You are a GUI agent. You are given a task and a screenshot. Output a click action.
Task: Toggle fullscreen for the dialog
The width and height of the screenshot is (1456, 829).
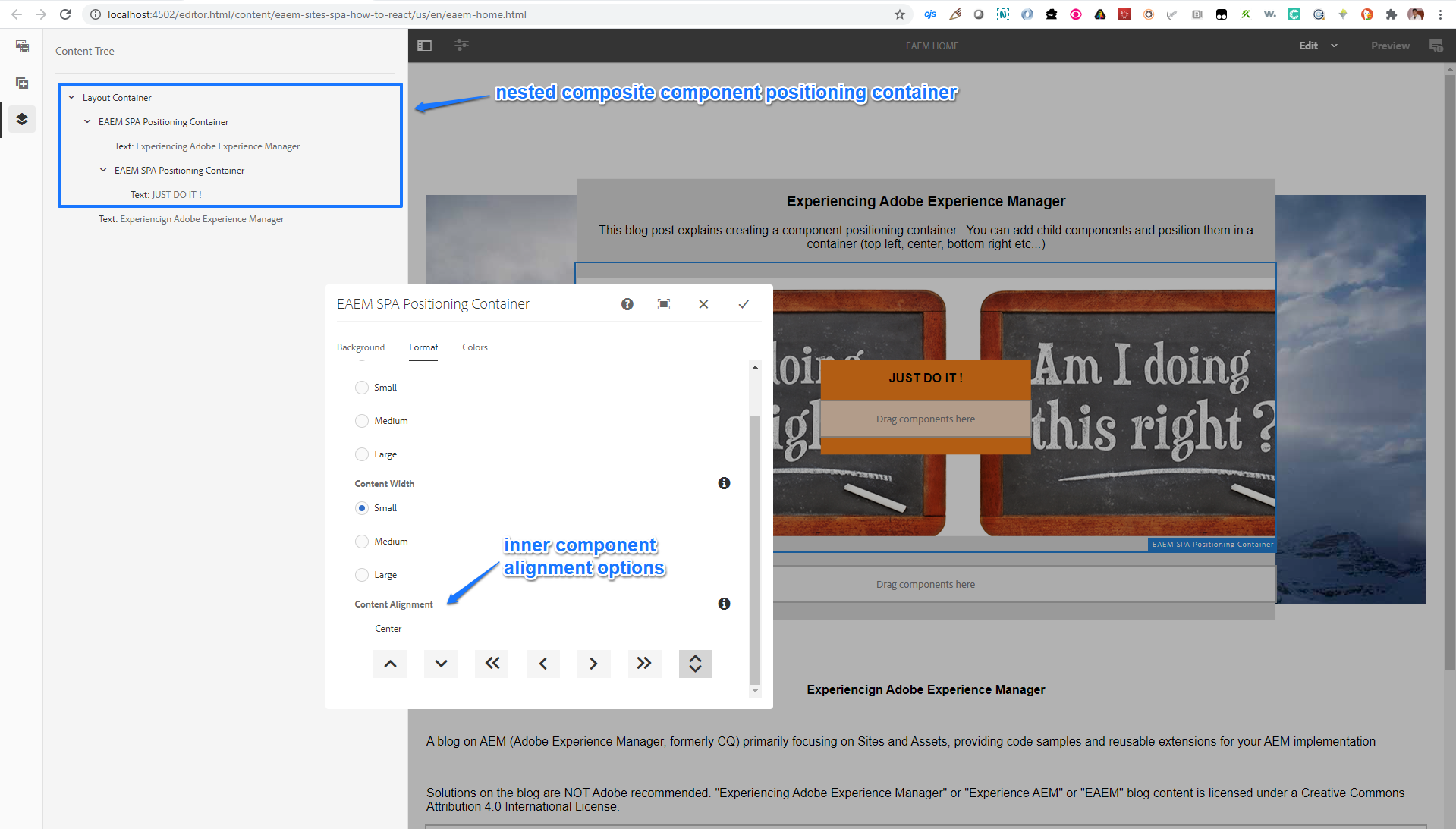point(664,304)
